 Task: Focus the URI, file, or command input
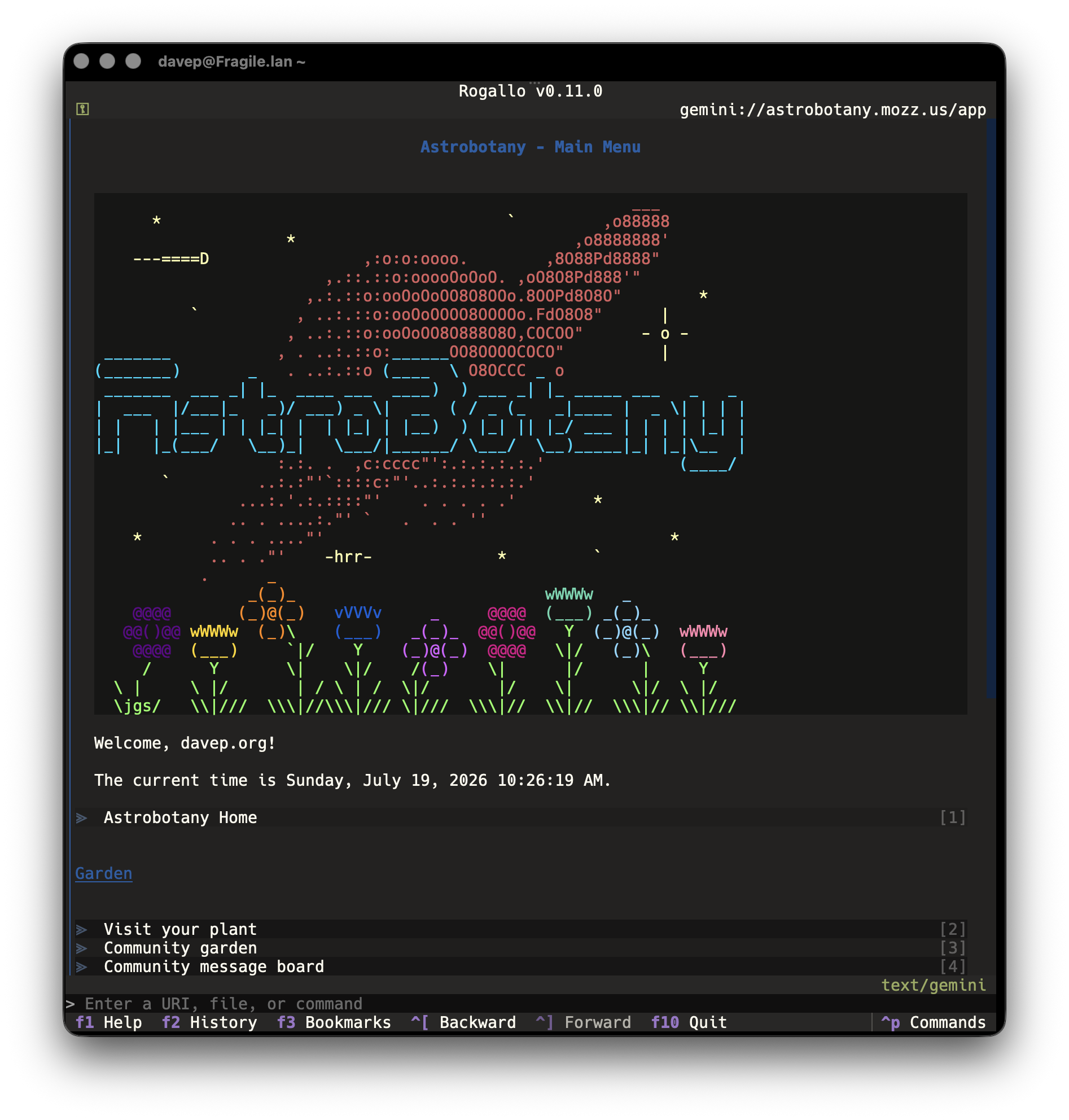pyautogui.click(x=530, y=1004)
